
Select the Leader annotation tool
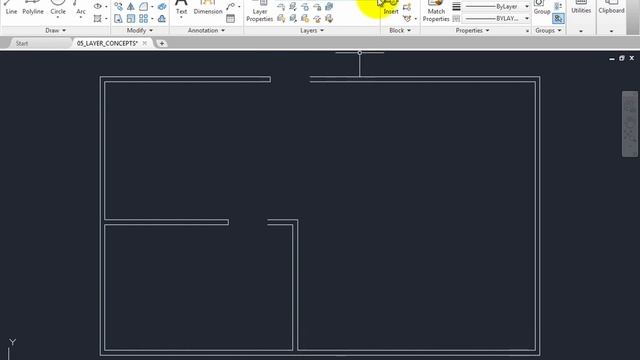coord(231,6)
